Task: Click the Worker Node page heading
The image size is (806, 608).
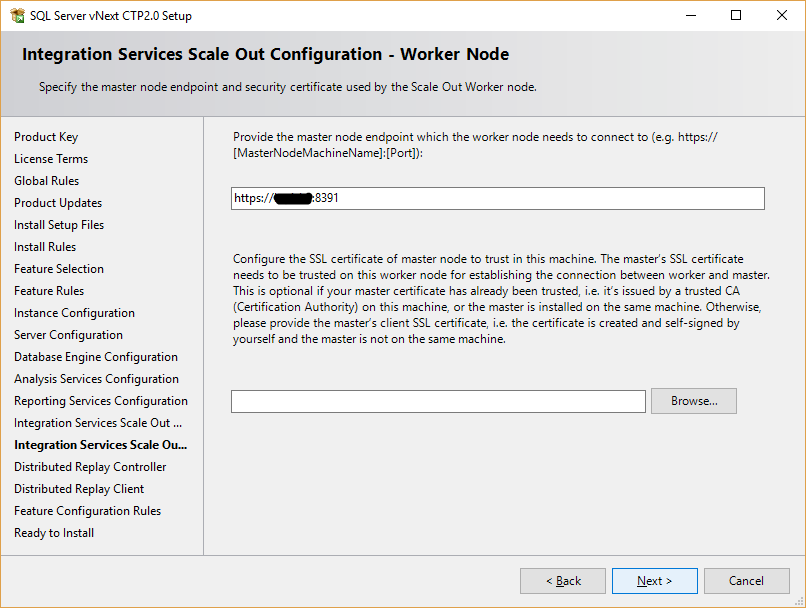Action: click(x=266, y=54)
